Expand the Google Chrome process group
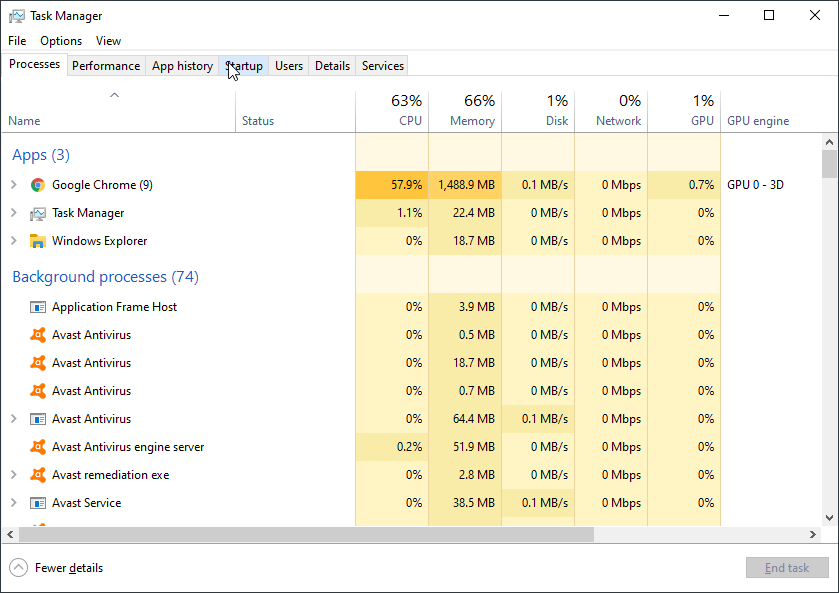 (14, 185)
